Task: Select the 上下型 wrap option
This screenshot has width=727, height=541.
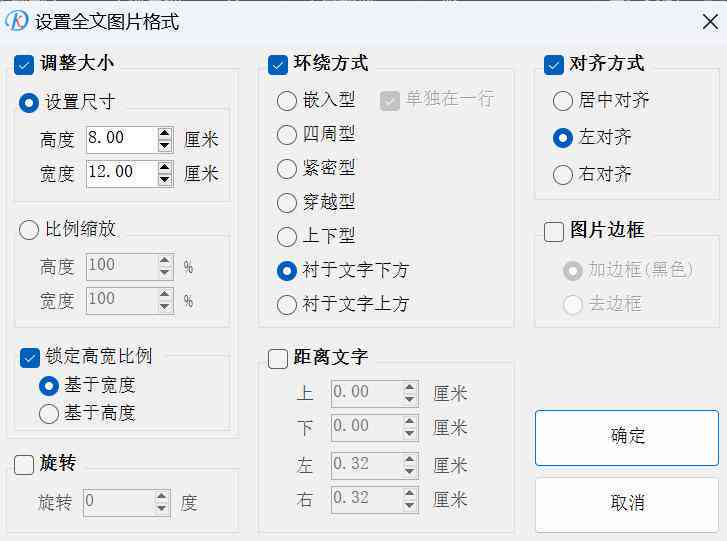Action: [287, 236]
